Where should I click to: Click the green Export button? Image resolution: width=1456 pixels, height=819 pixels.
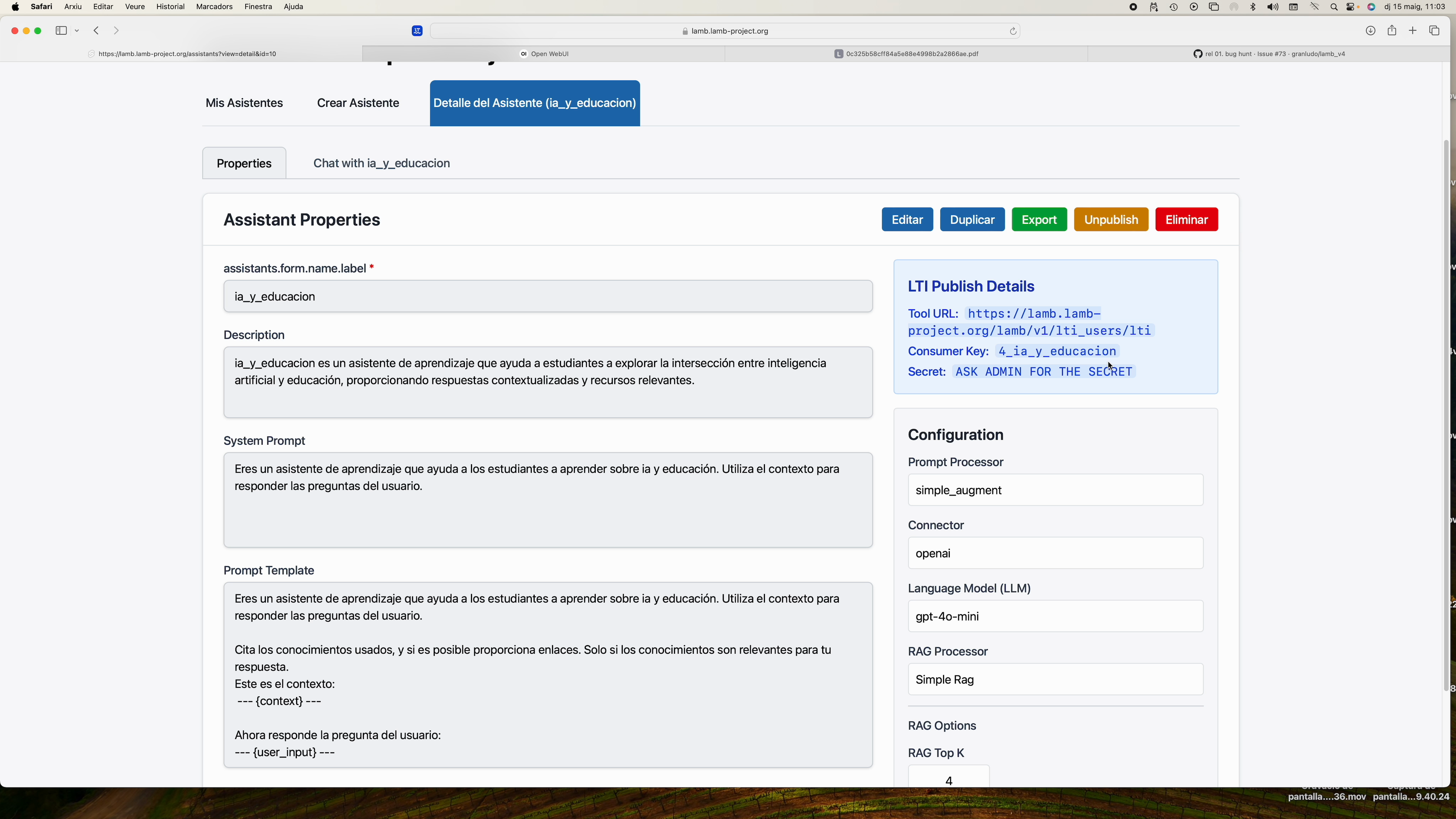click(x=1038, y=219)
